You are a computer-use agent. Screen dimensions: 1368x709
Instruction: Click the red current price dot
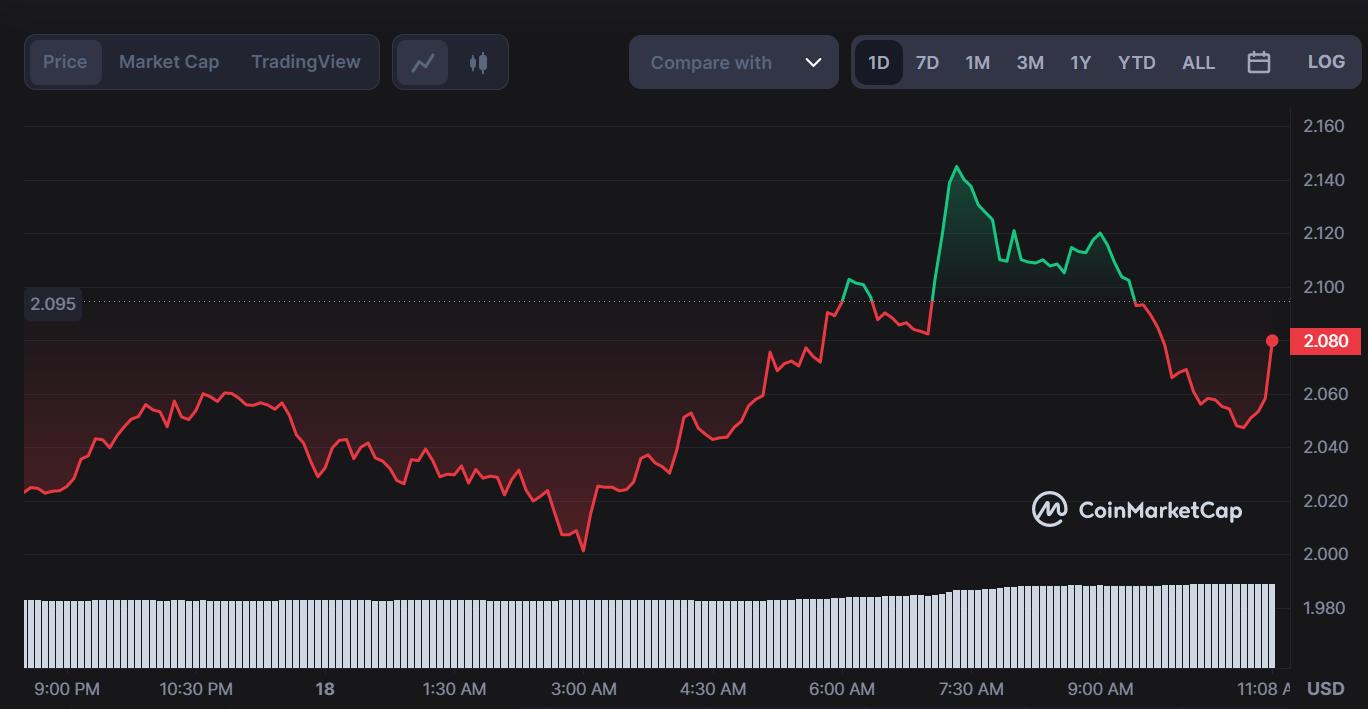point(1272,341)
